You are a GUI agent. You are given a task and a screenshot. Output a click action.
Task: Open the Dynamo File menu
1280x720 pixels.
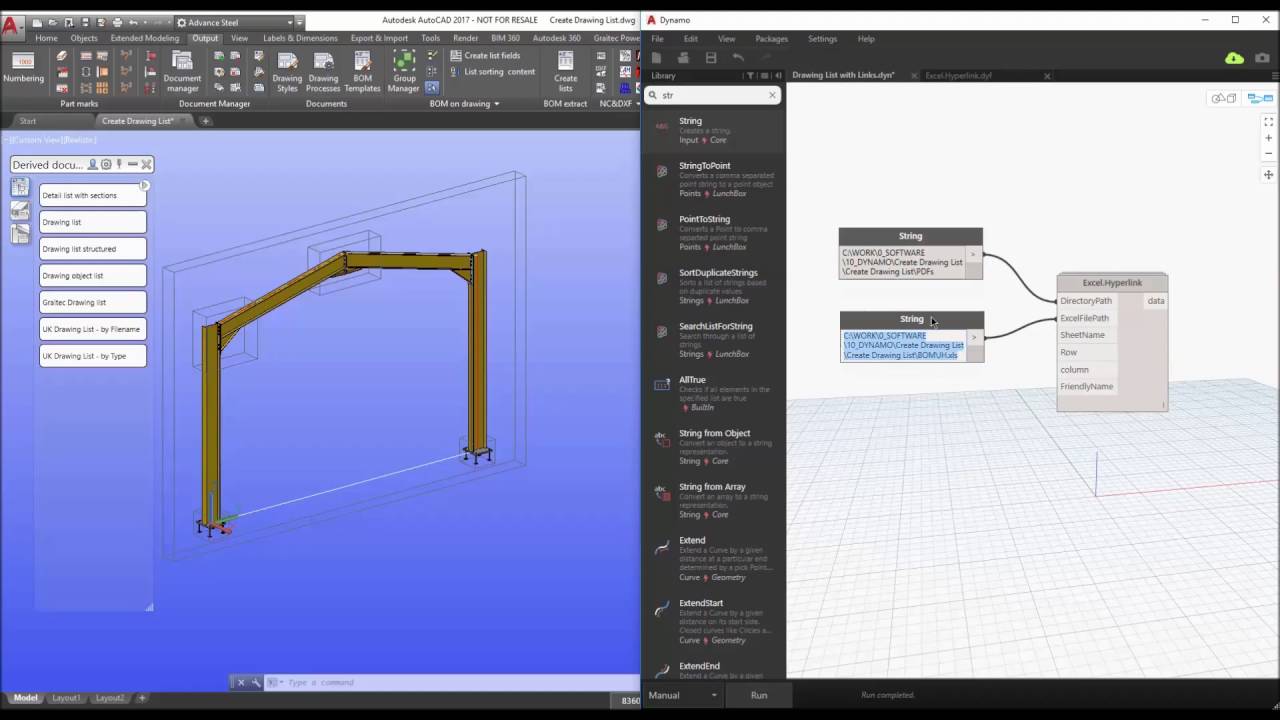657,39
